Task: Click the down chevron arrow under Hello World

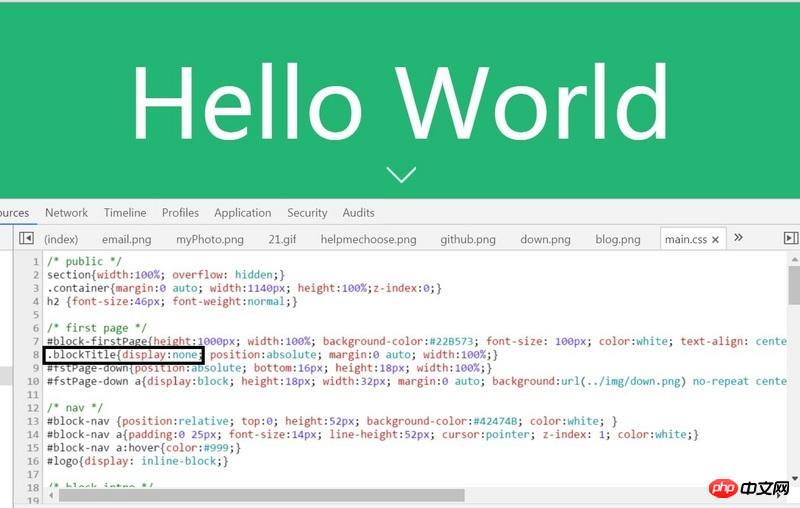Action: [401, 174]
